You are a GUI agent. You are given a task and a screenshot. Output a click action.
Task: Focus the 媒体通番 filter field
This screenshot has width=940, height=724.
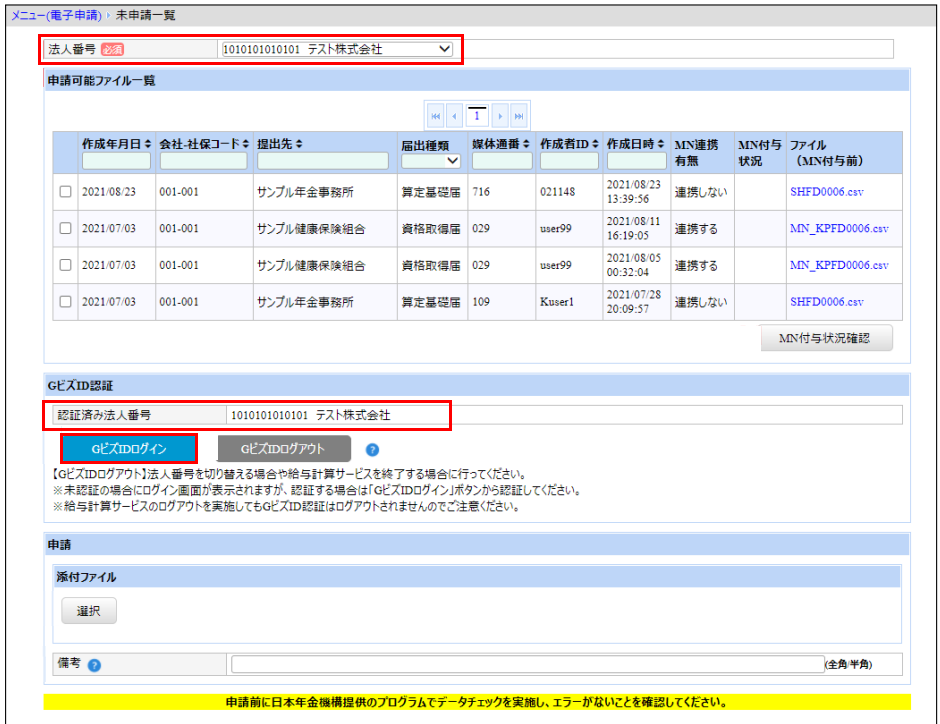(x=502, y=161)
